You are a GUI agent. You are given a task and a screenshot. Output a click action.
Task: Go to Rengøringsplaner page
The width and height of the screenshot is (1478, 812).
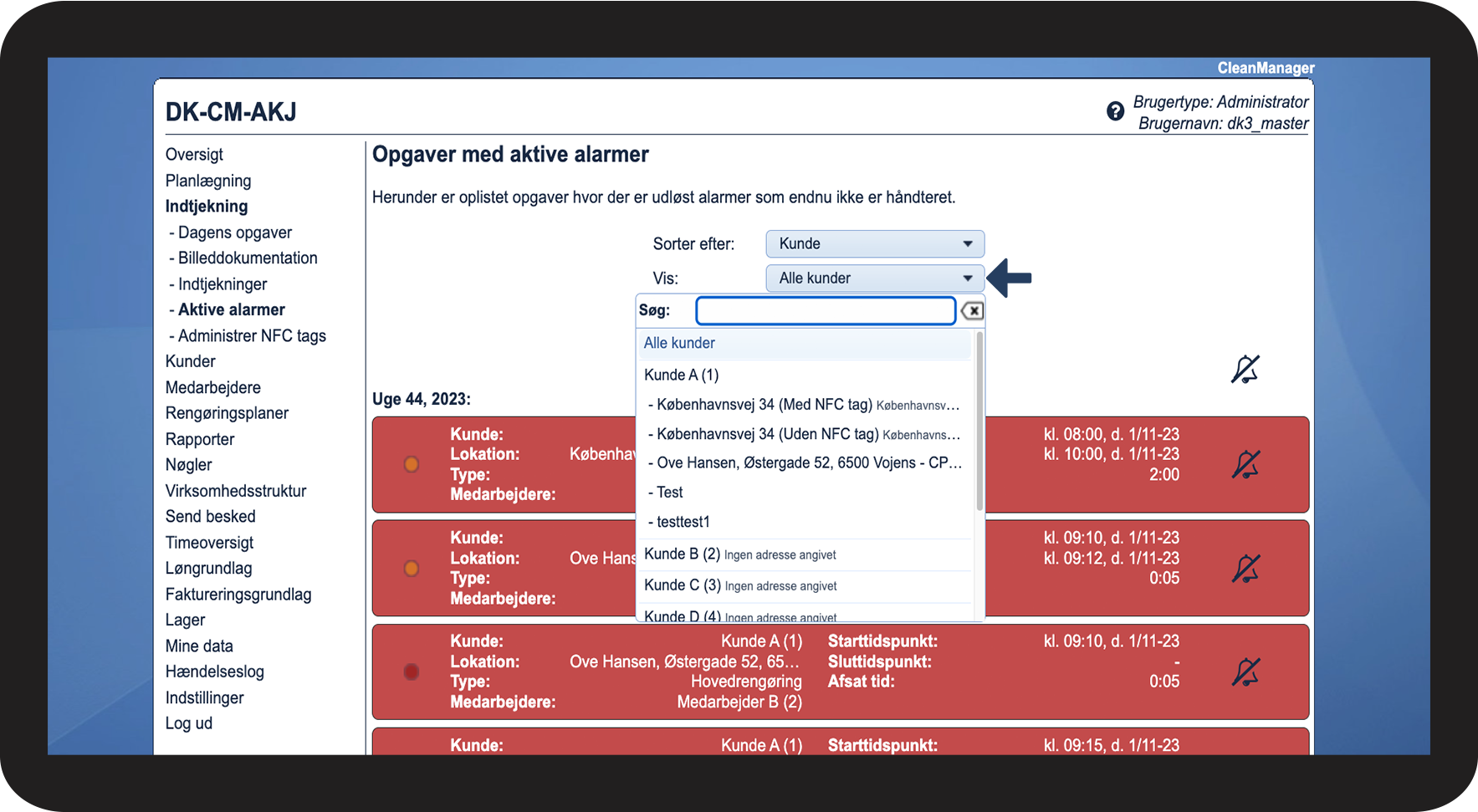pos(227,413)
